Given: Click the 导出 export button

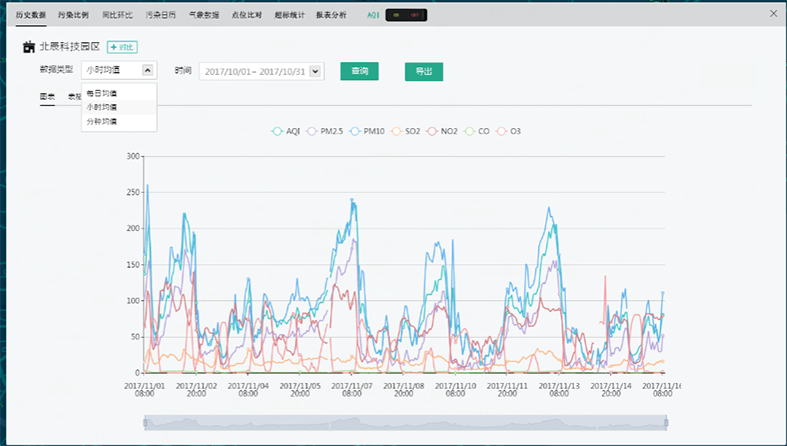Looking at the screenshot, I should tap(423, 71).
